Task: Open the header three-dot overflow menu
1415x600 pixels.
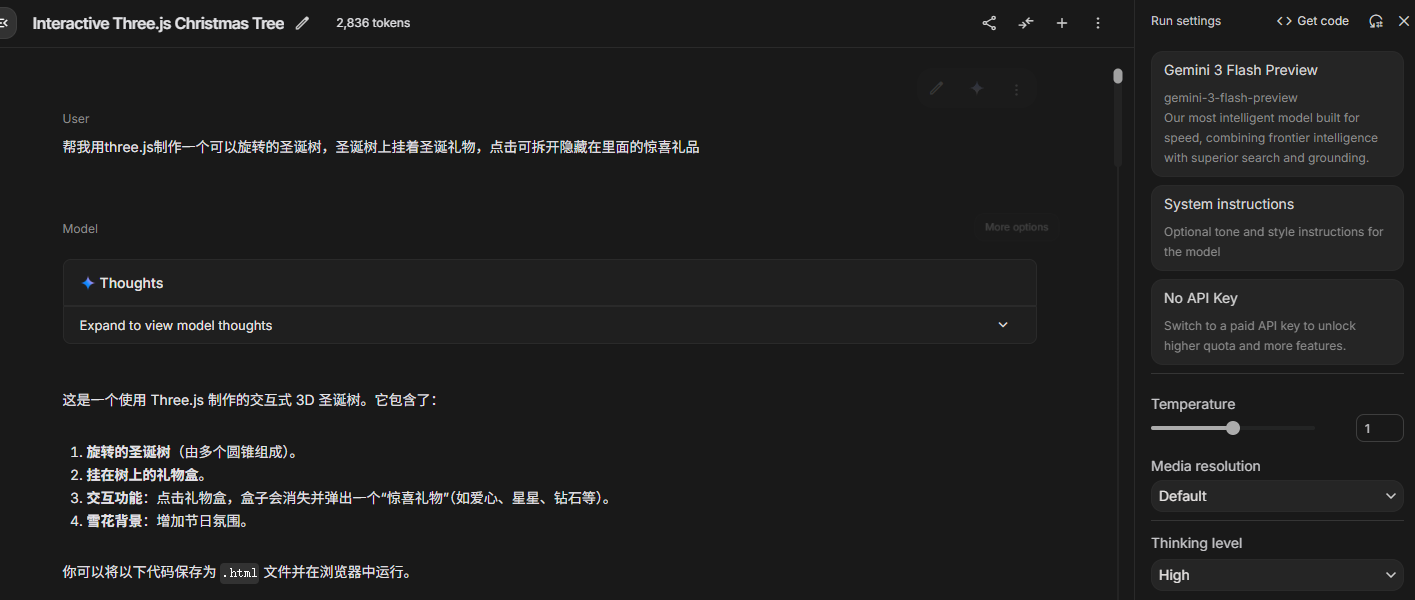Action: [1098, 23]
